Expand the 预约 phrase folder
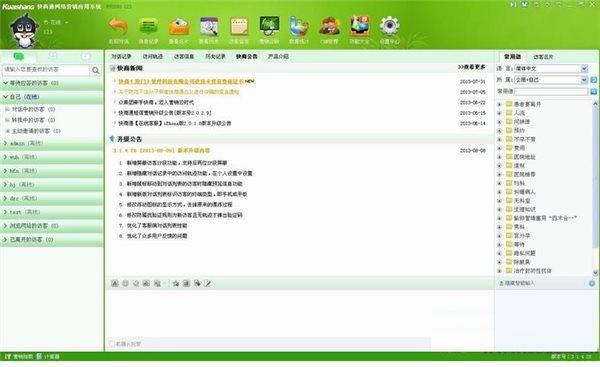The height and width of the screenshot is (367, 600). pyautogui.click(x=499, y=130)
